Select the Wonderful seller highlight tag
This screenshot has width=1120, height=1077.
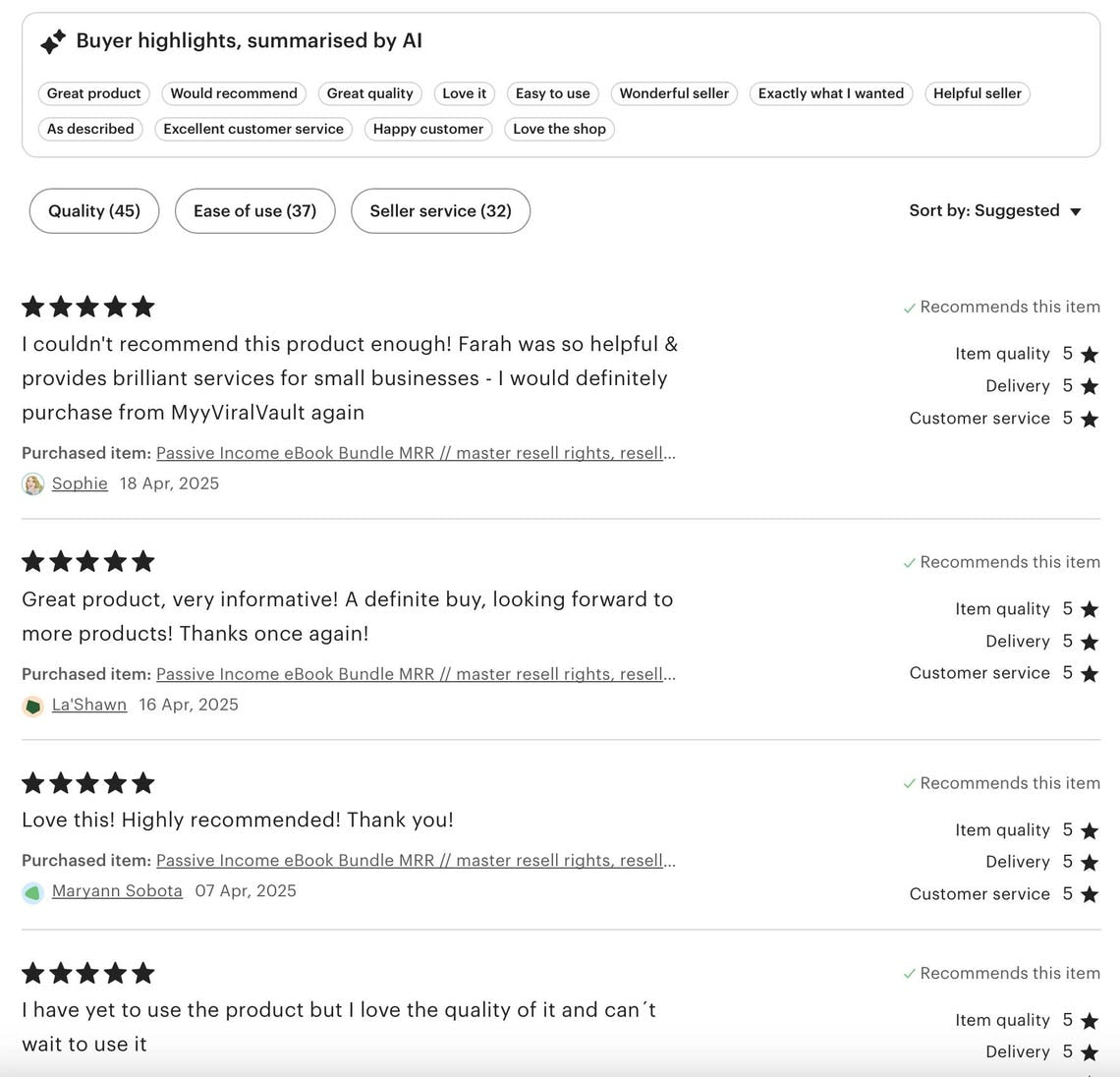point(674,93)
